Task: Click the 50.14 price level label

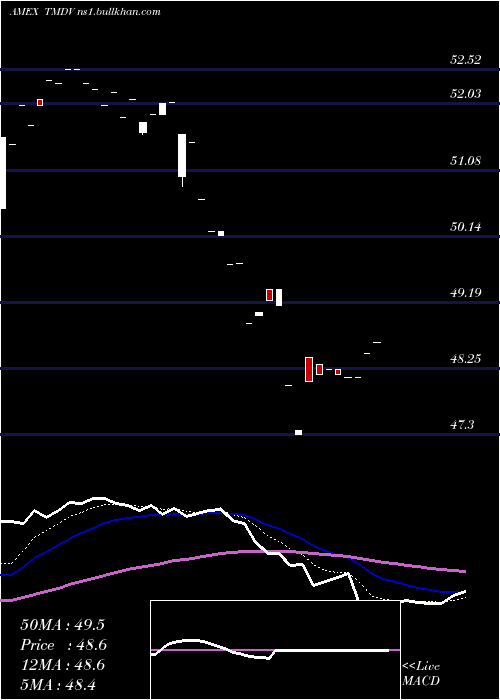Action: (x=466, y=227)
